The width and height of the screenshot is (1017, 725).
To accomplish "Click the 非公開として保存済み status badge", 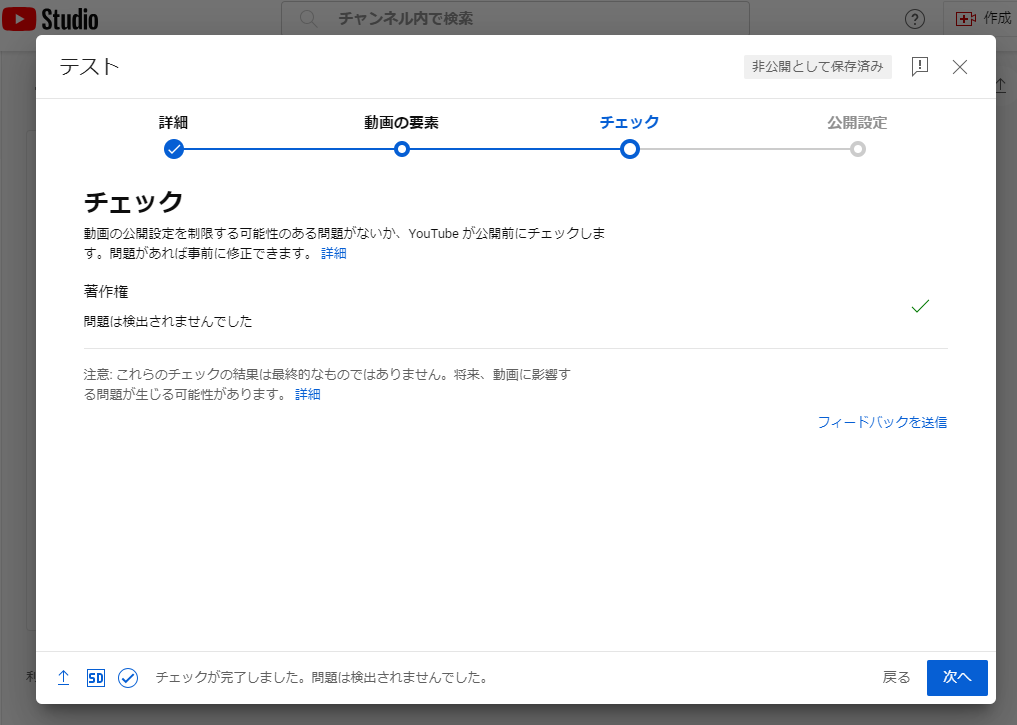I will 818,67.
